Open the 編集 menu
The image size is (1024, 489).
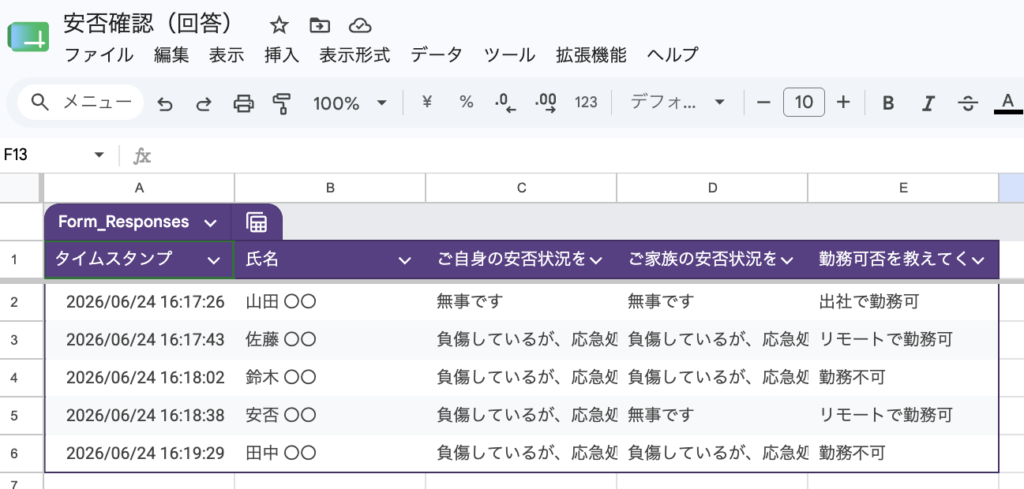(172, 55)
